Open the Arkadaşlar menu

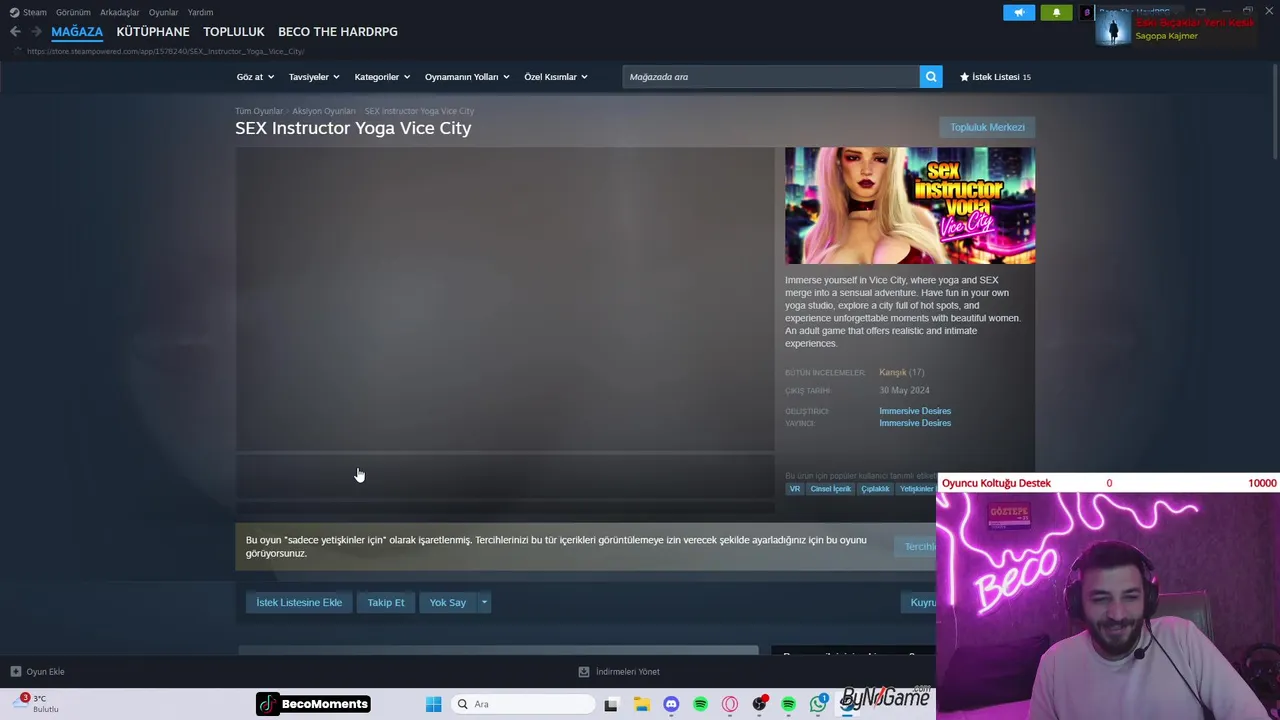tap(120, 12)
